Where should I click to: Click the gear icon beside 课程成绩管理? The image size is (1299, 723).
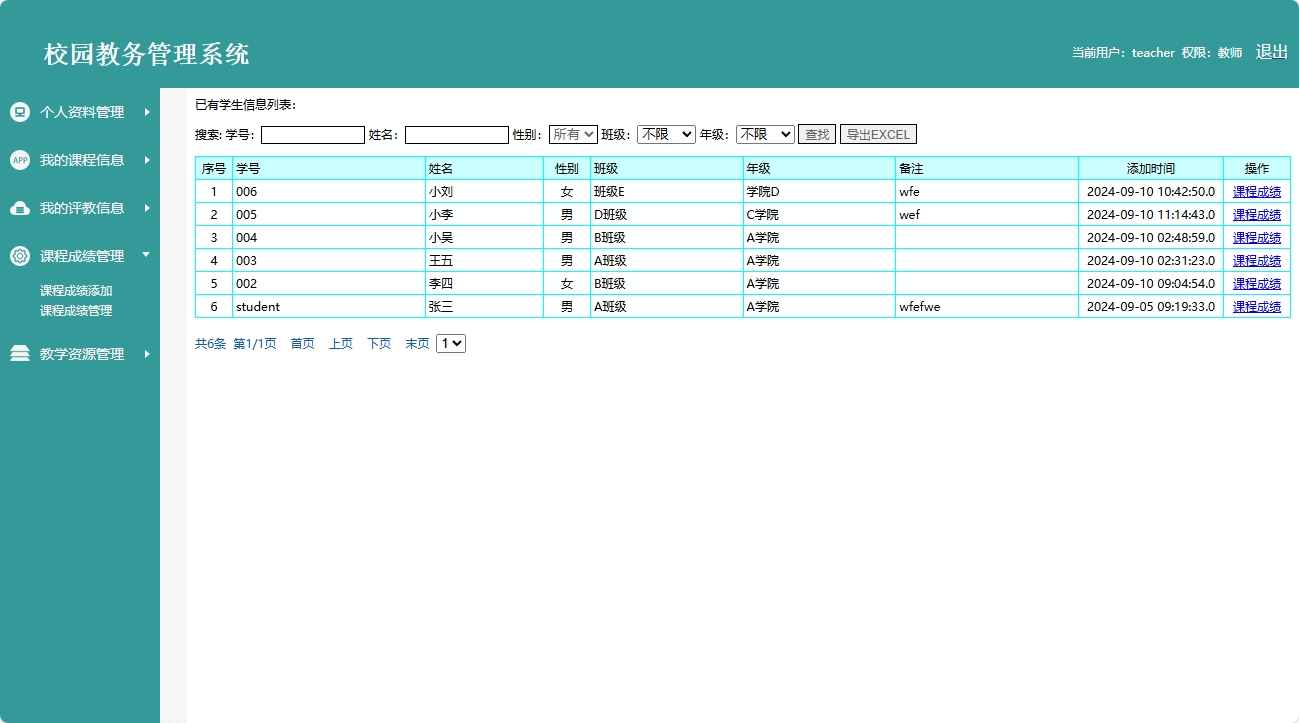click(20, 256)
